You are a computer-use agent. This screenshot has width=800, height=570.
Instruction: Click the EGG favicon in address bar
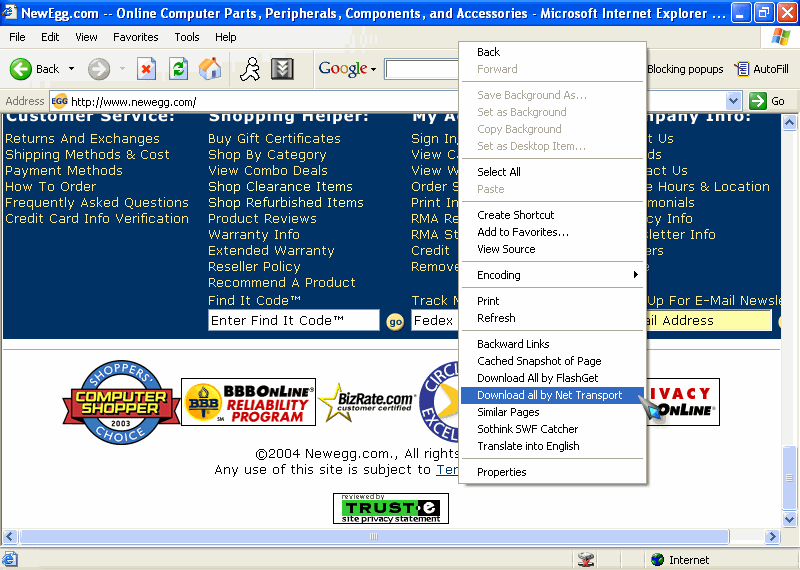pyautogui.click(x=60, y=101)
